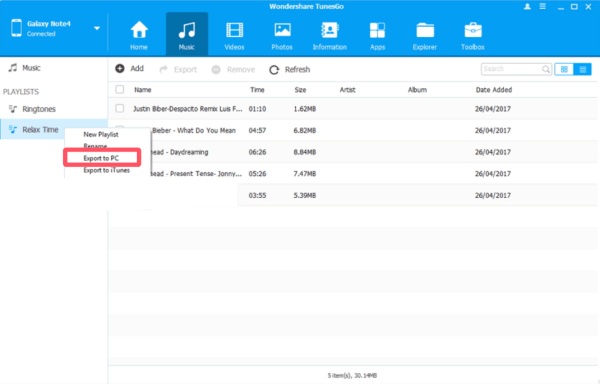Open the hamburger menu in title bar

[x=543, y=7]
